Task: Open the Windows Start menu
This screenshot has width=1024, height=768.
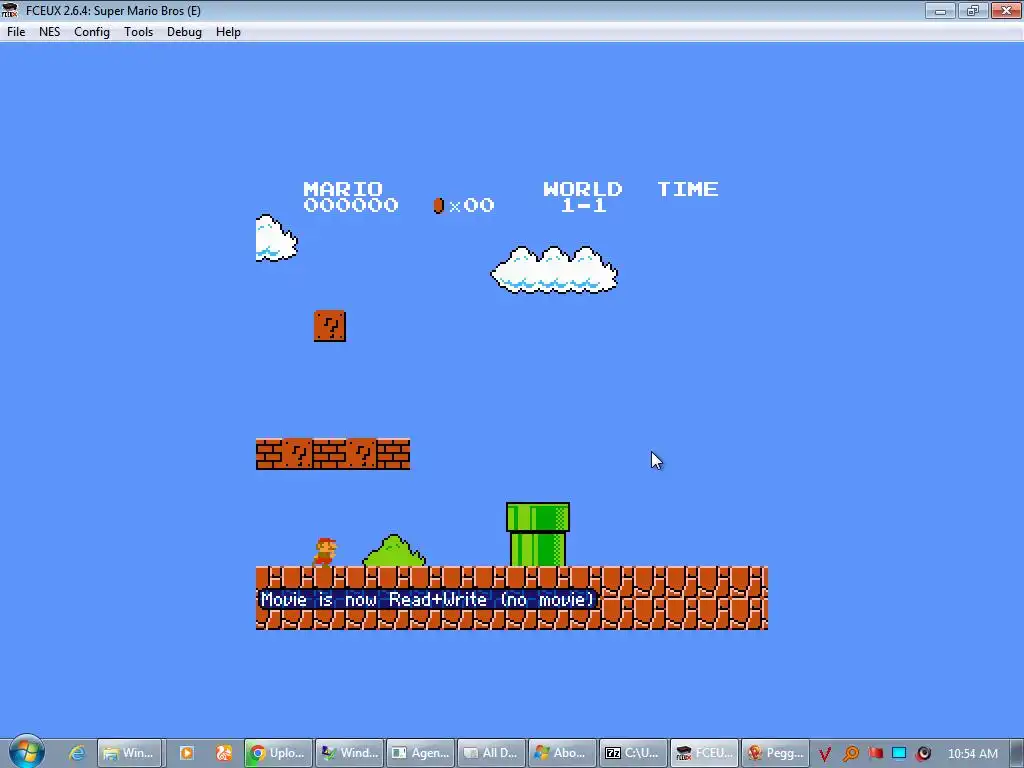Action: [26, 752]
